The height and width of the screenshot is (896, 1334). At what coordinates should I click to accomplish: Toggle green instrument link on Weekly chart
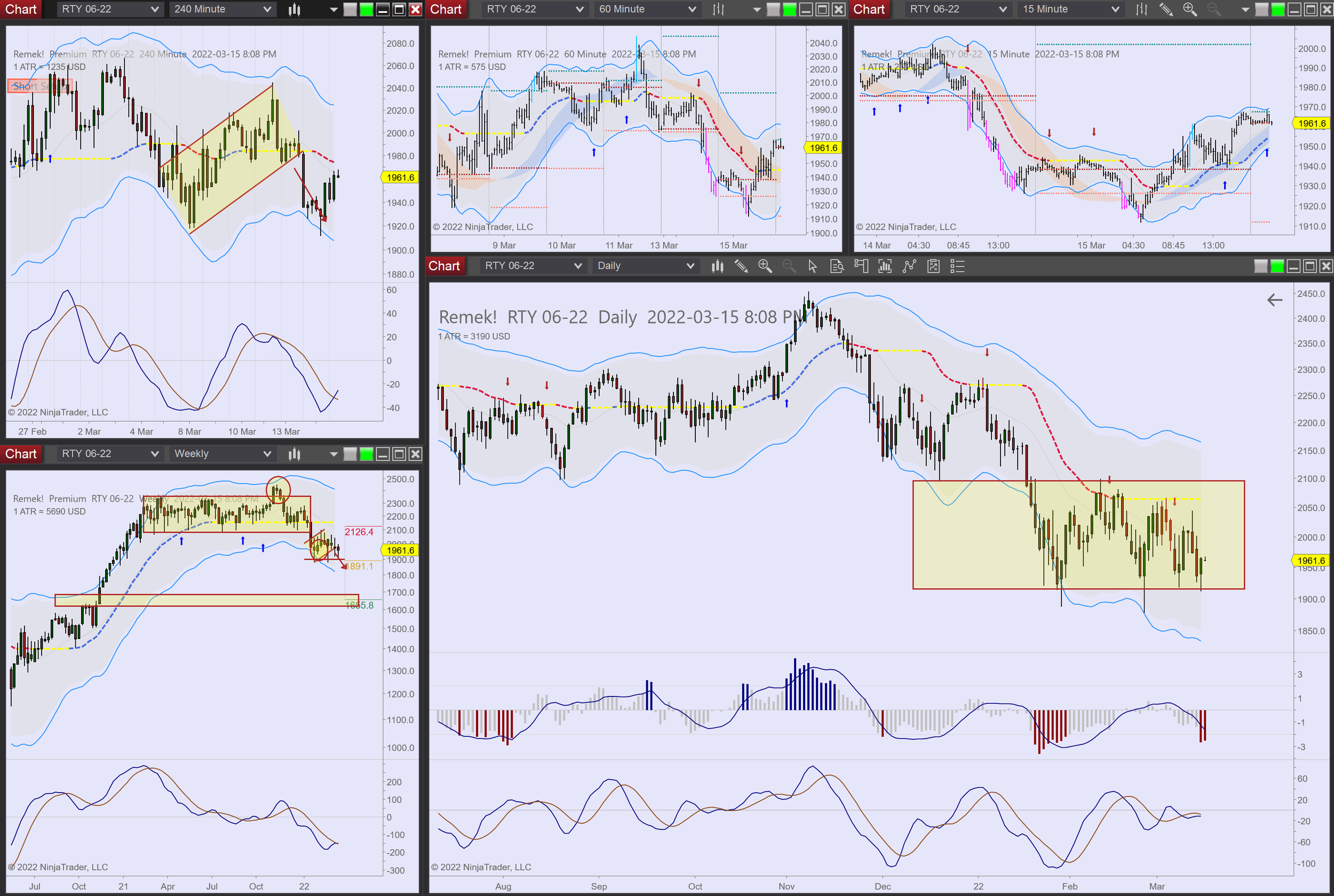click(x=367, y=454)
